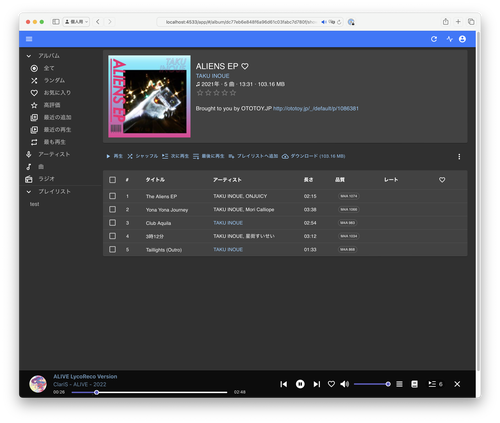The image size is (500, 423).
Task: Open the play queue list icon
Action: pyautogui.click(x=399, y=384)
